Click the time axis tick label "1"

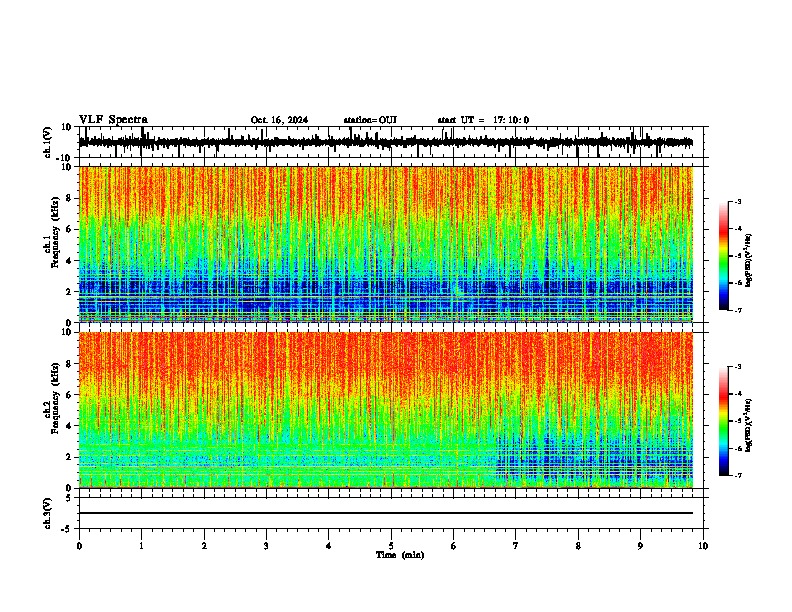141,546
